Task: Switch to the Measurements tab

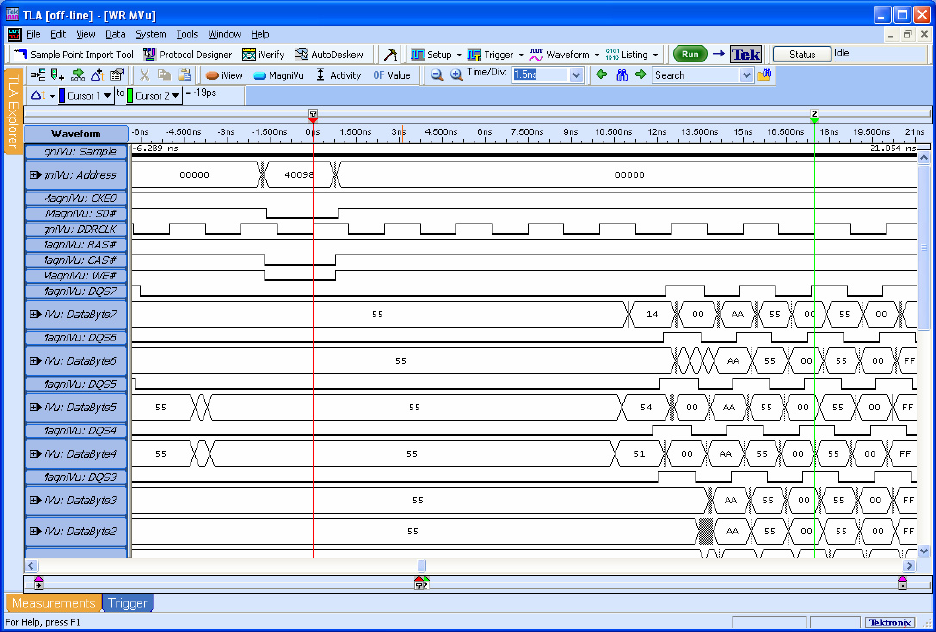Action: point(53,603)
